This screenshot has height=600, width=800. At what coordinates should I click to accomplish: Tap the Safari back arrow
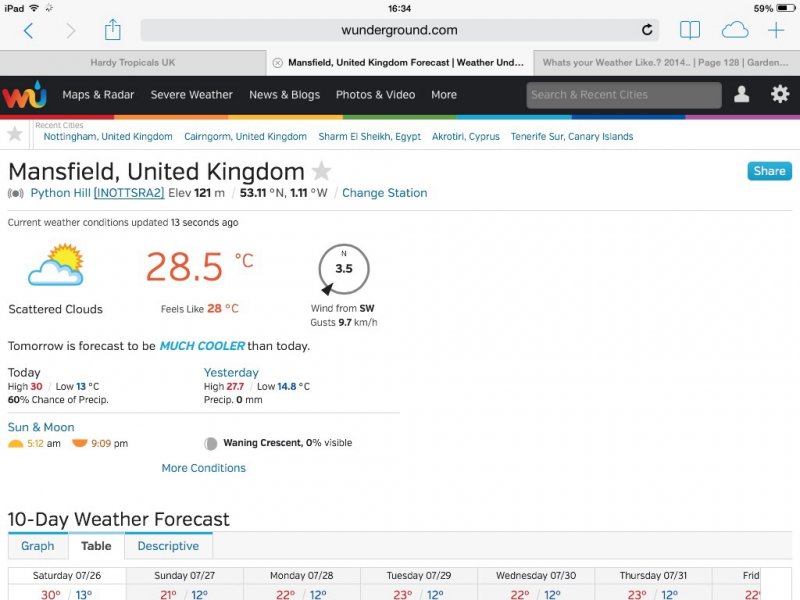[x=28, y=31]
